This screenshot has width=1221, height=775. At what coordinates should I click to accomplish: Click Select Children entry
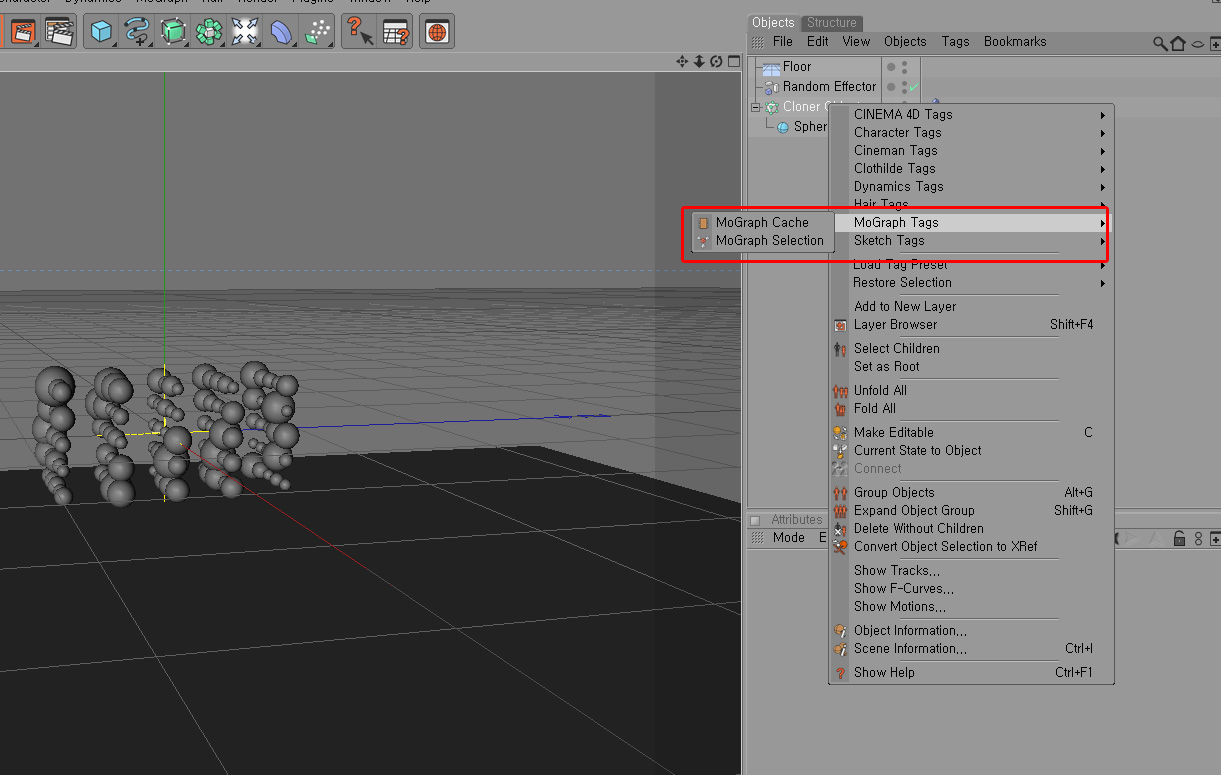[x=971, y=348]
